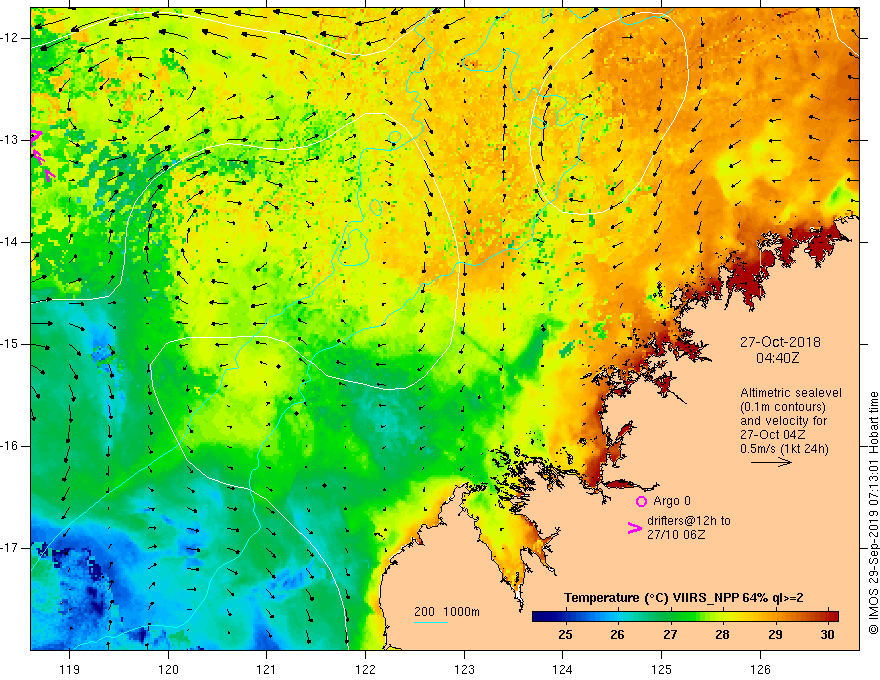880x680 pixels.
Task: Click the IMOS copyright timestamp text
Action: (x=873, y=513)
